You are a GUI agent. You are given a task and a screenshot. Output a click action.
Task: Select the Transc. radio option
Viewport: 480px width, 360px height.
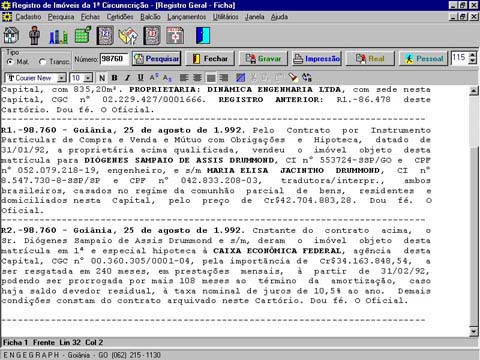[x=42, y=62]
